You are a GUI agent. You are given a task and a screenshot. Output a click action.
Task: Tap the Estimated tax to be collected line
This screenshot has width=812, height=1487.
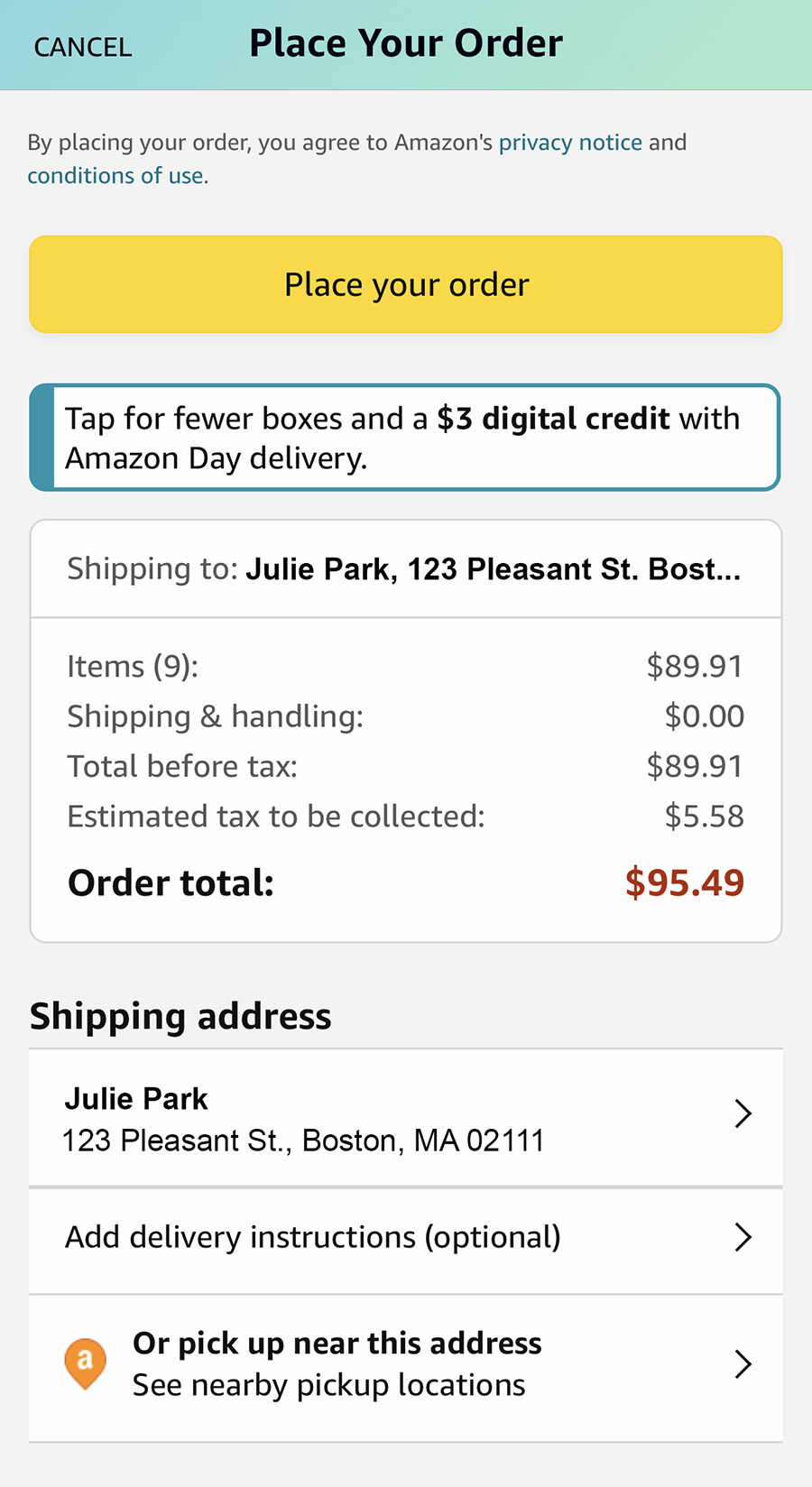(x=276, y=817)
